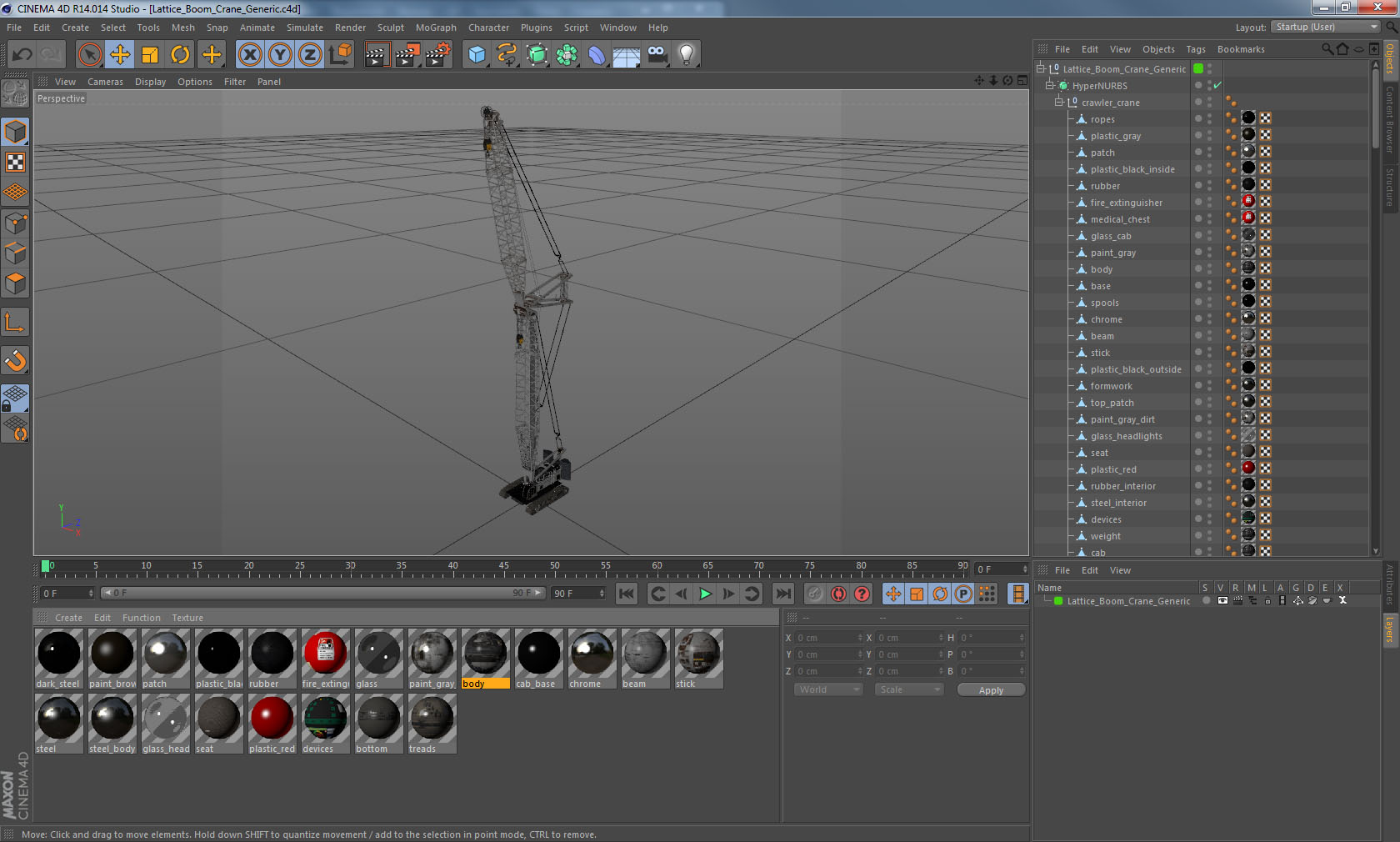Image resolution: width=1400 pixels, height=842 pixels.
Task: Open the array modeling objects icon
Action: click(x=567, y=55)
